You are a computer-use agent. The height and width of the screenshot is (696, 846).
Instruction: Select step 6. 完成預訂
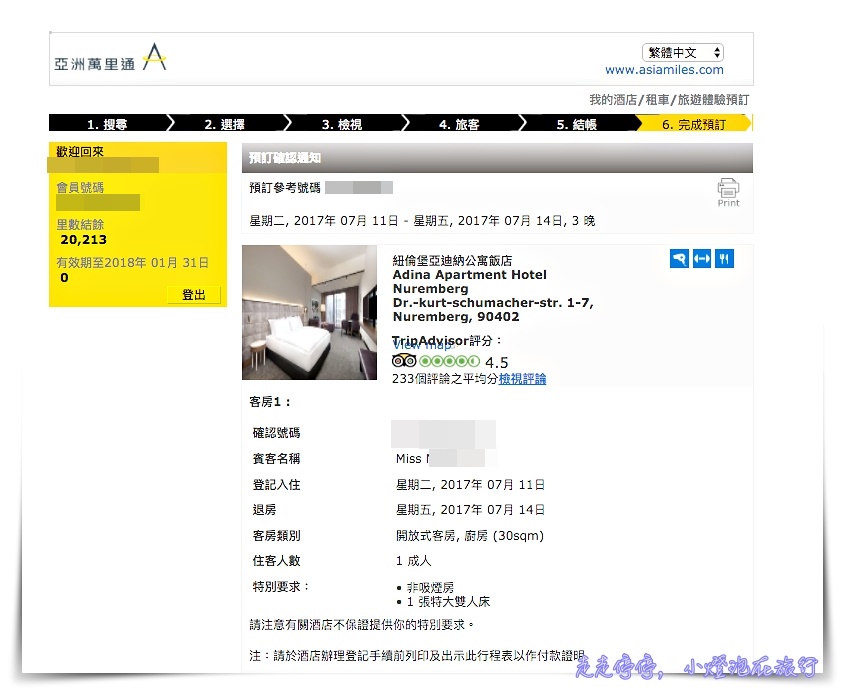click(694, 124)
